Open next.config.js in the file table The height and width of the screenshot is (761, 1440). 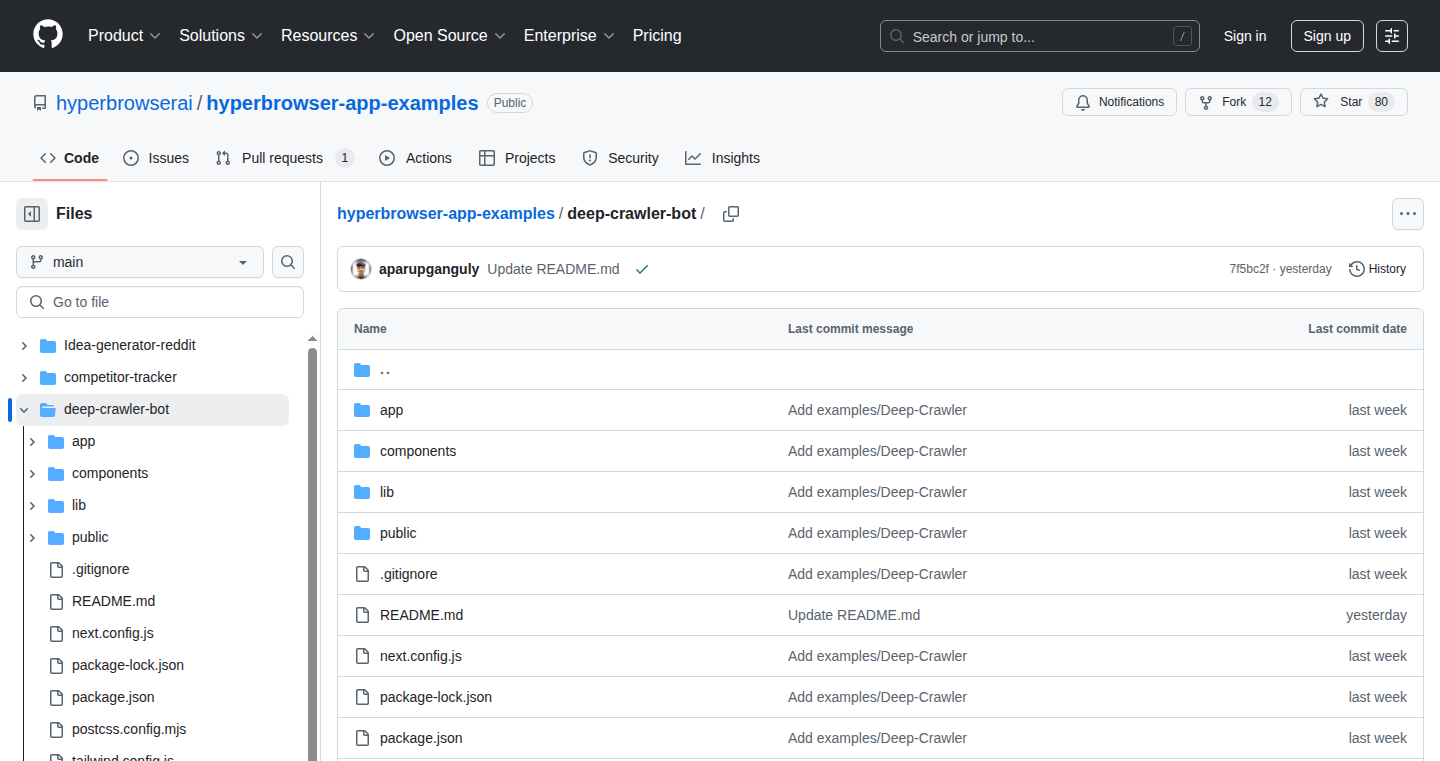[x=421, y=656]
